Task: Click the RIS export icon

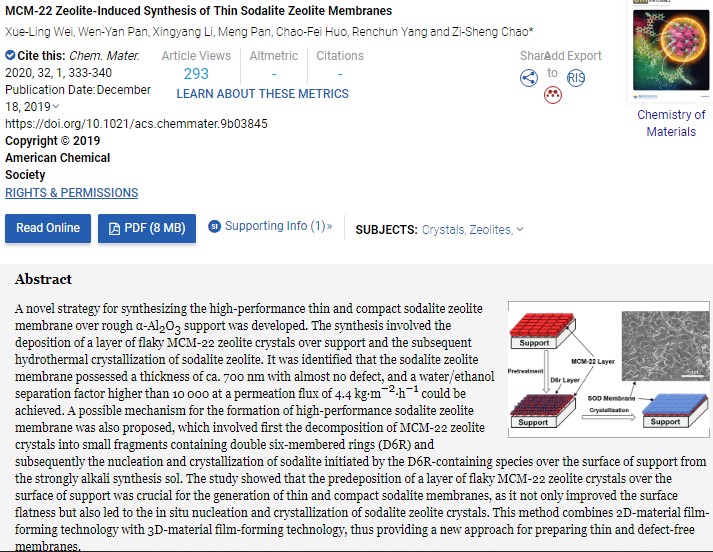Action: (x=576, y=78)
